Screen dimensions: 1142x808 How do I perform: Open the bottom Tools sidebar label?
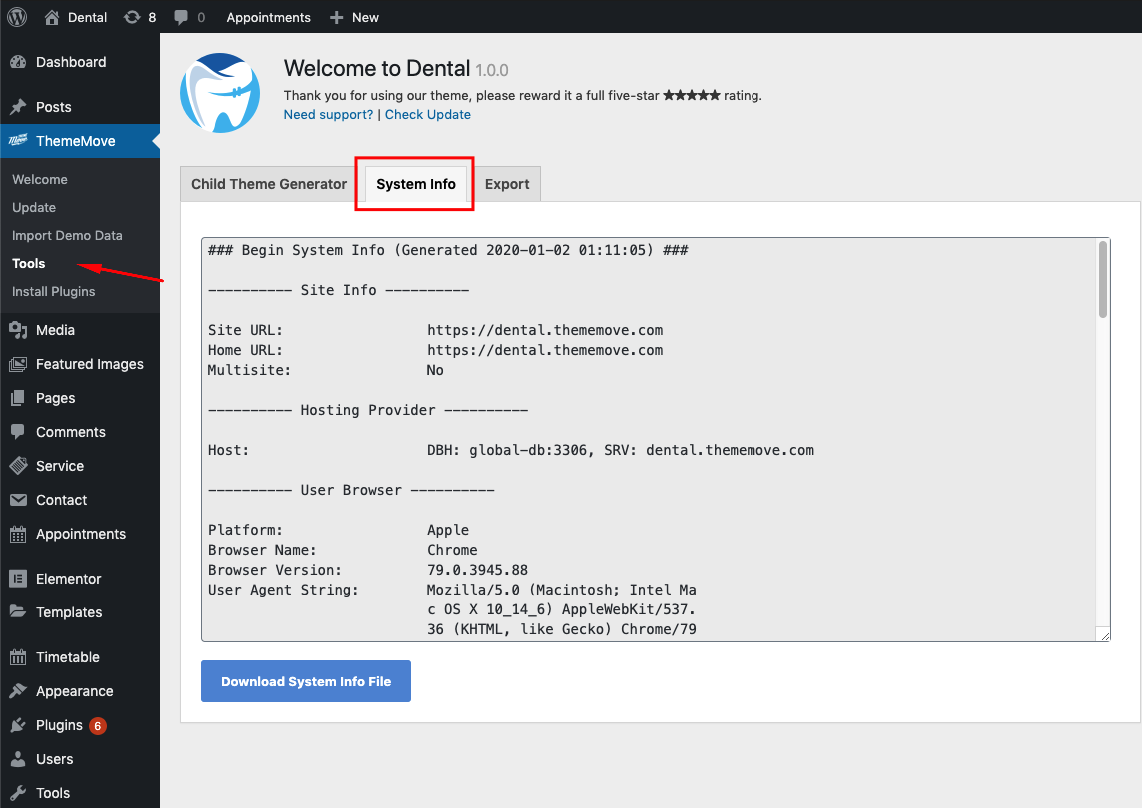[53, 793]
